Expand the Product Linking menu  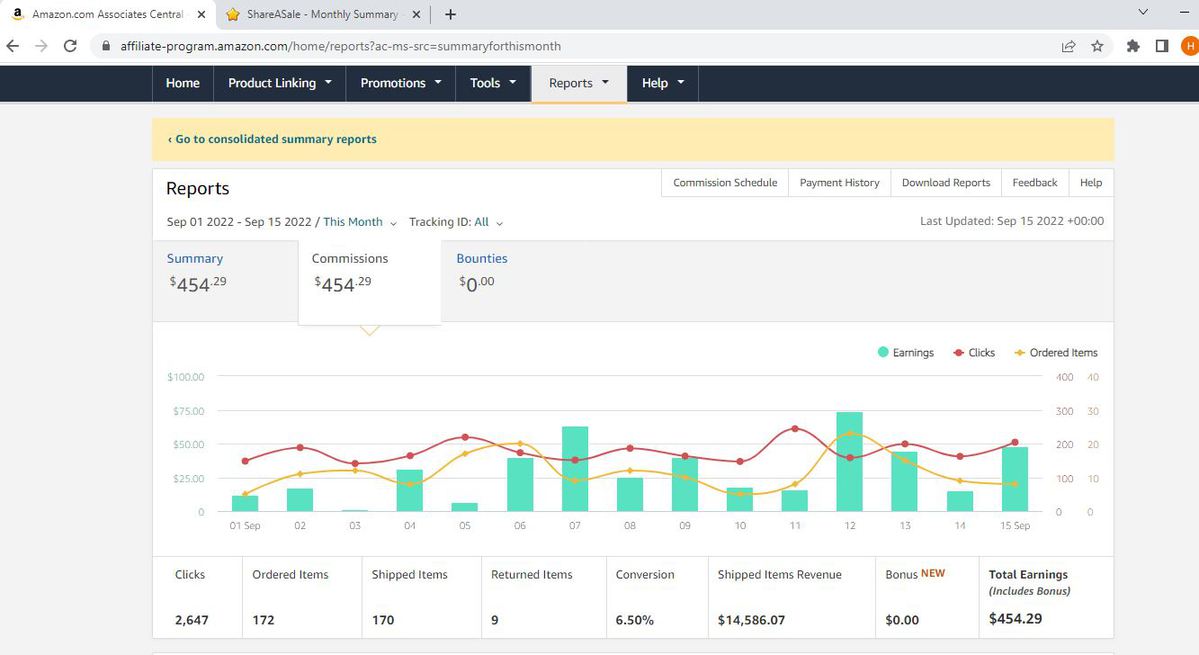tap(280, 83)
